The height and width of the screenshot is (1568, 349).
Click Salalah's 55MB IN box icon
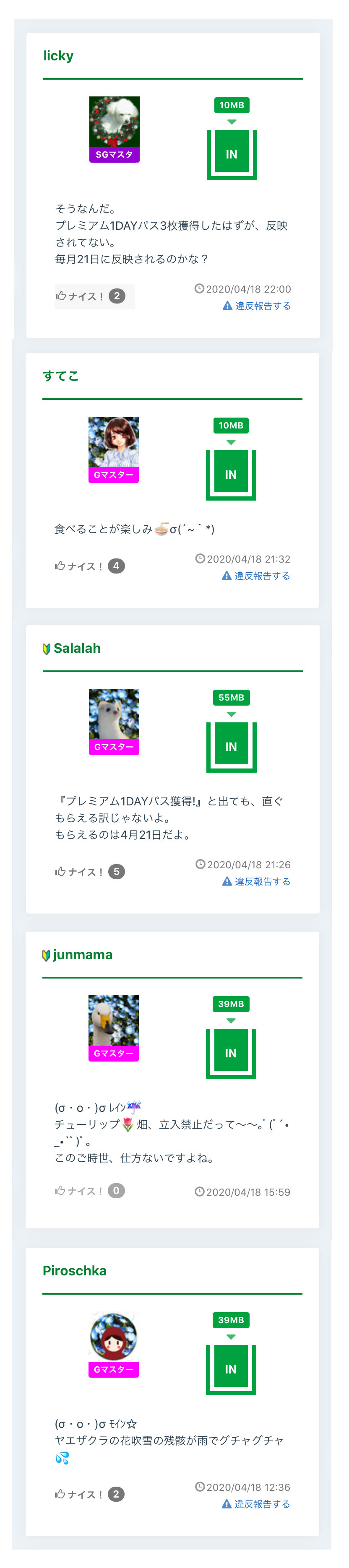coord(232,746)
